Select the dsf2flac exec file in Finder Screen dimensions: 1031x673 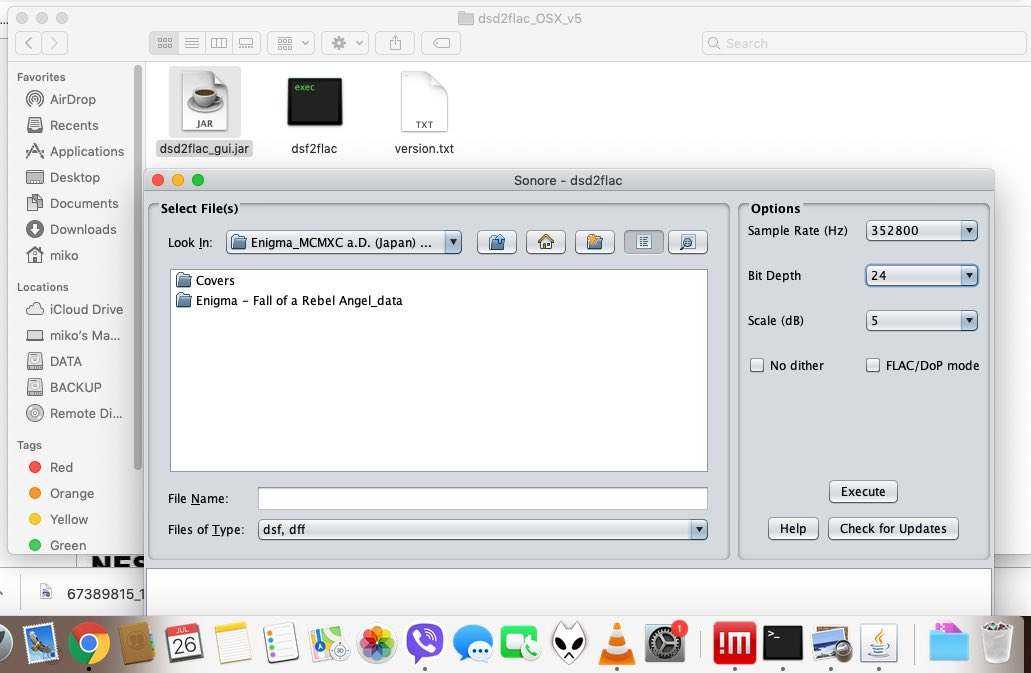pos(314,115)
